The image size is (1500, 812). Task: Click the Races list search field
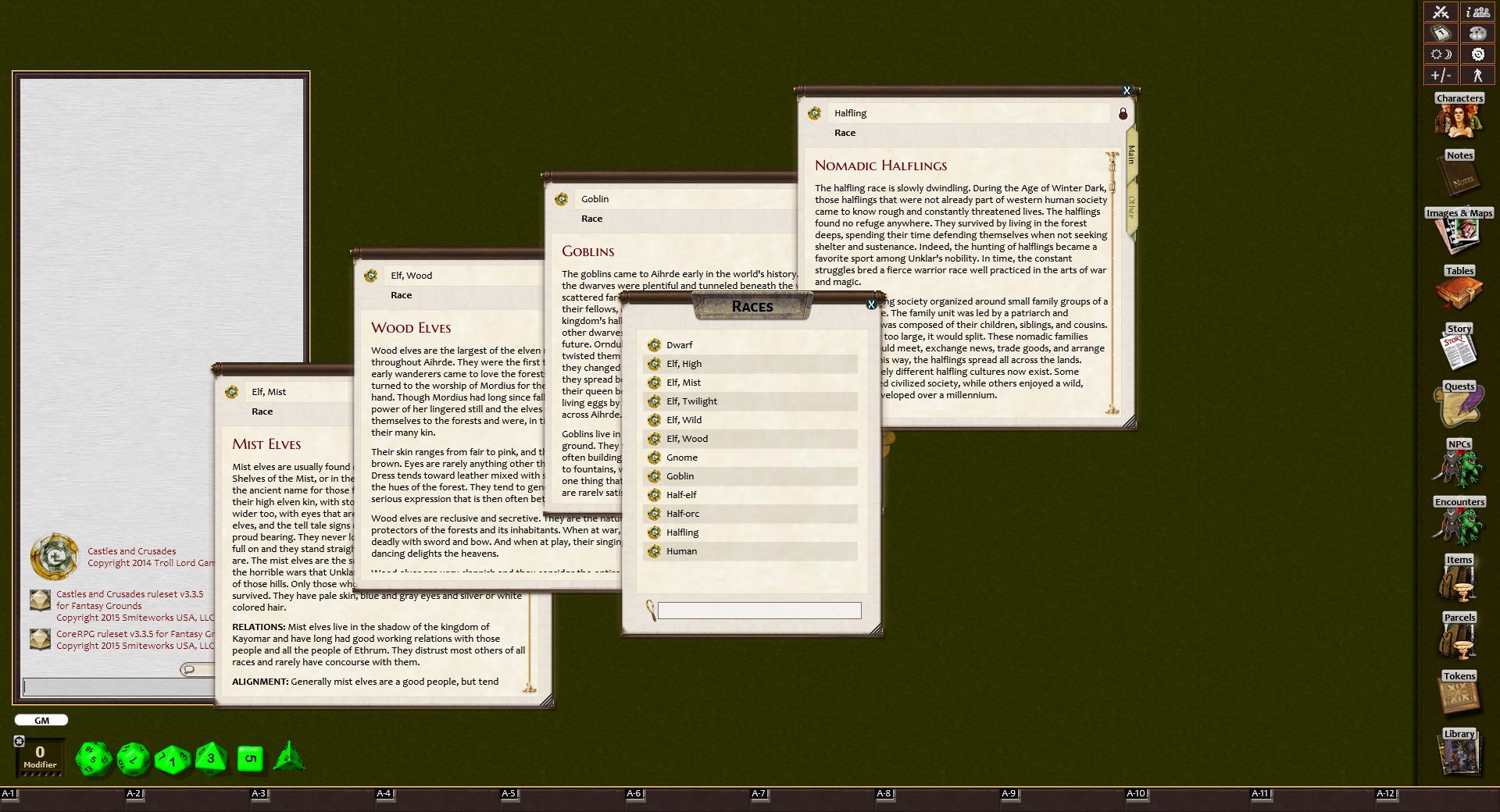[759, 611]
